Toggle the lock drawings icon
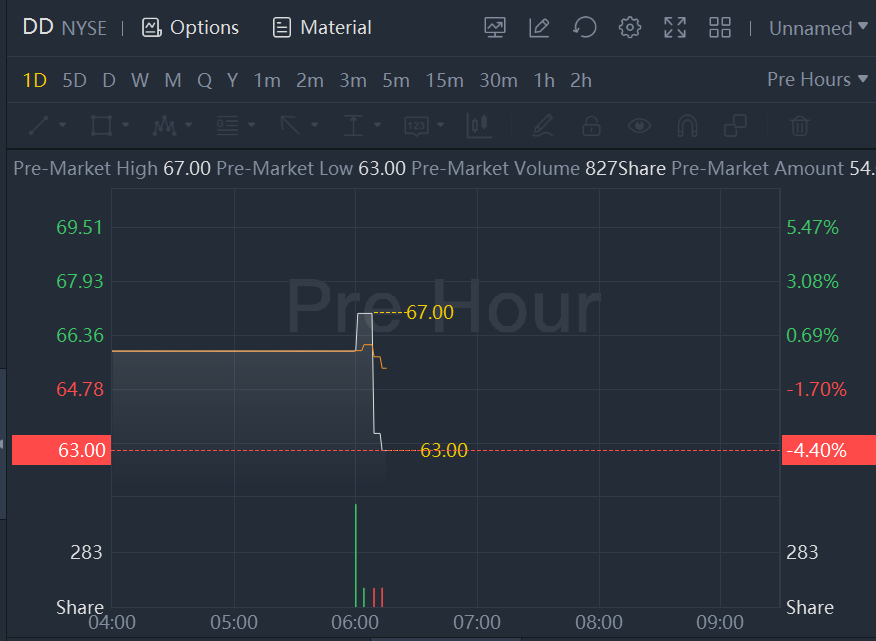 pos(591,126)
